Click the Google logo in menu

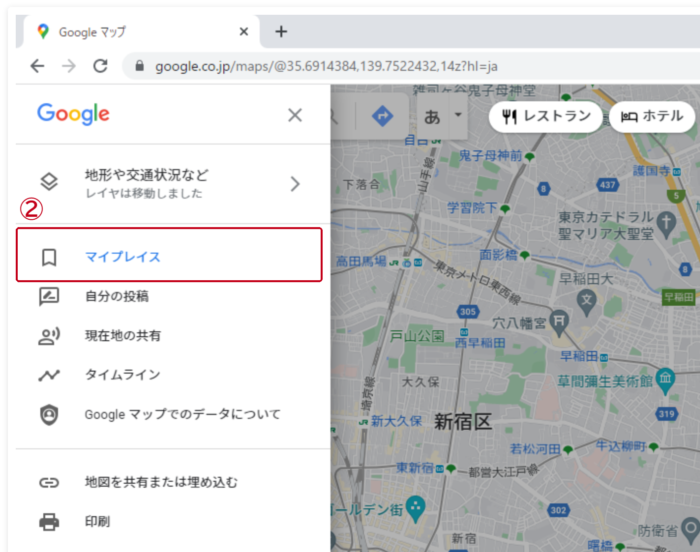[x=73, y=114]
